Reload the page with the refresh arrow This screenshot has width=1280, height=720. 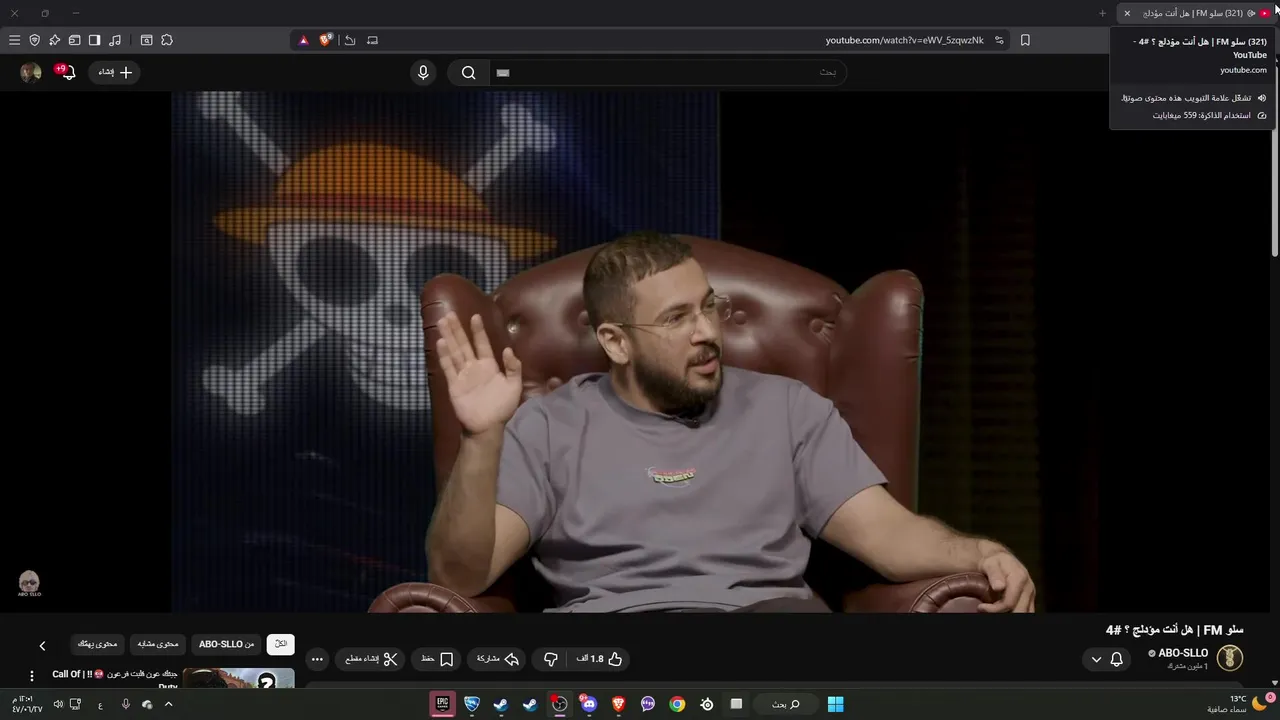coord(350,40)
